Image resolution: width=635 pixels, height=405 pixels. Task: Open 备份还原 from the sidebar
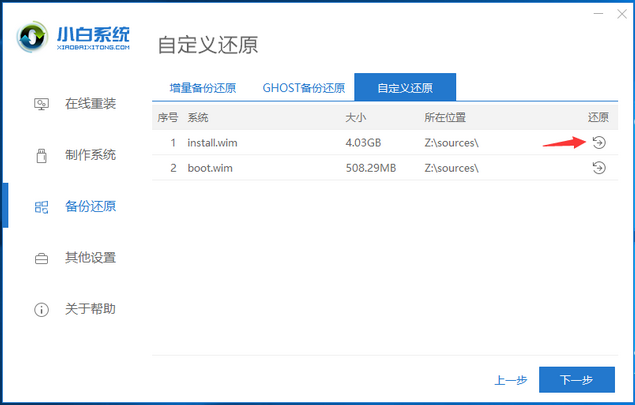90,207
